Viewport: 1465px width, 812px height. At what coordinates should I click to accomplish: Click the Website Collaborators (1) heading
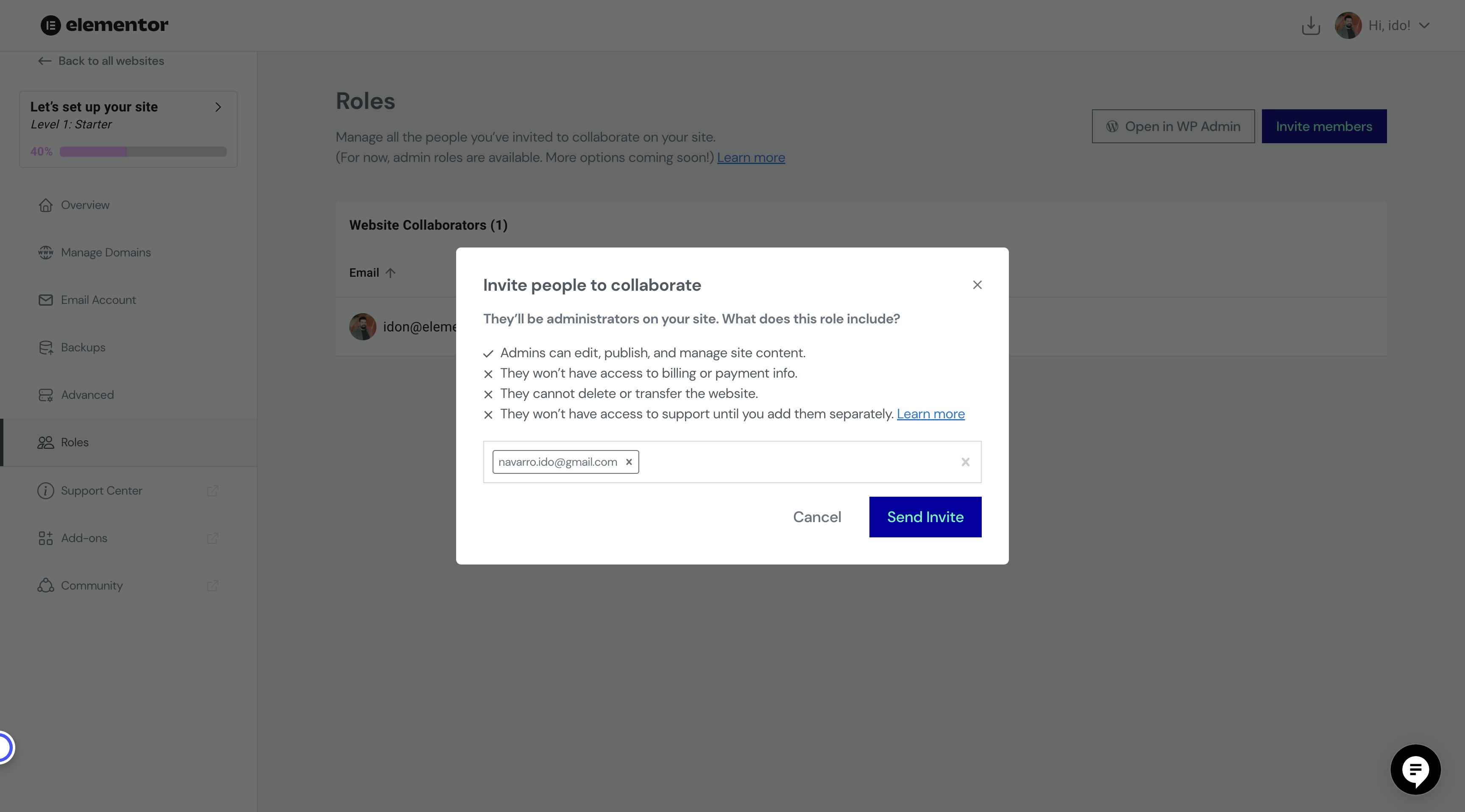pyautogui.click(x=428, y=225)
